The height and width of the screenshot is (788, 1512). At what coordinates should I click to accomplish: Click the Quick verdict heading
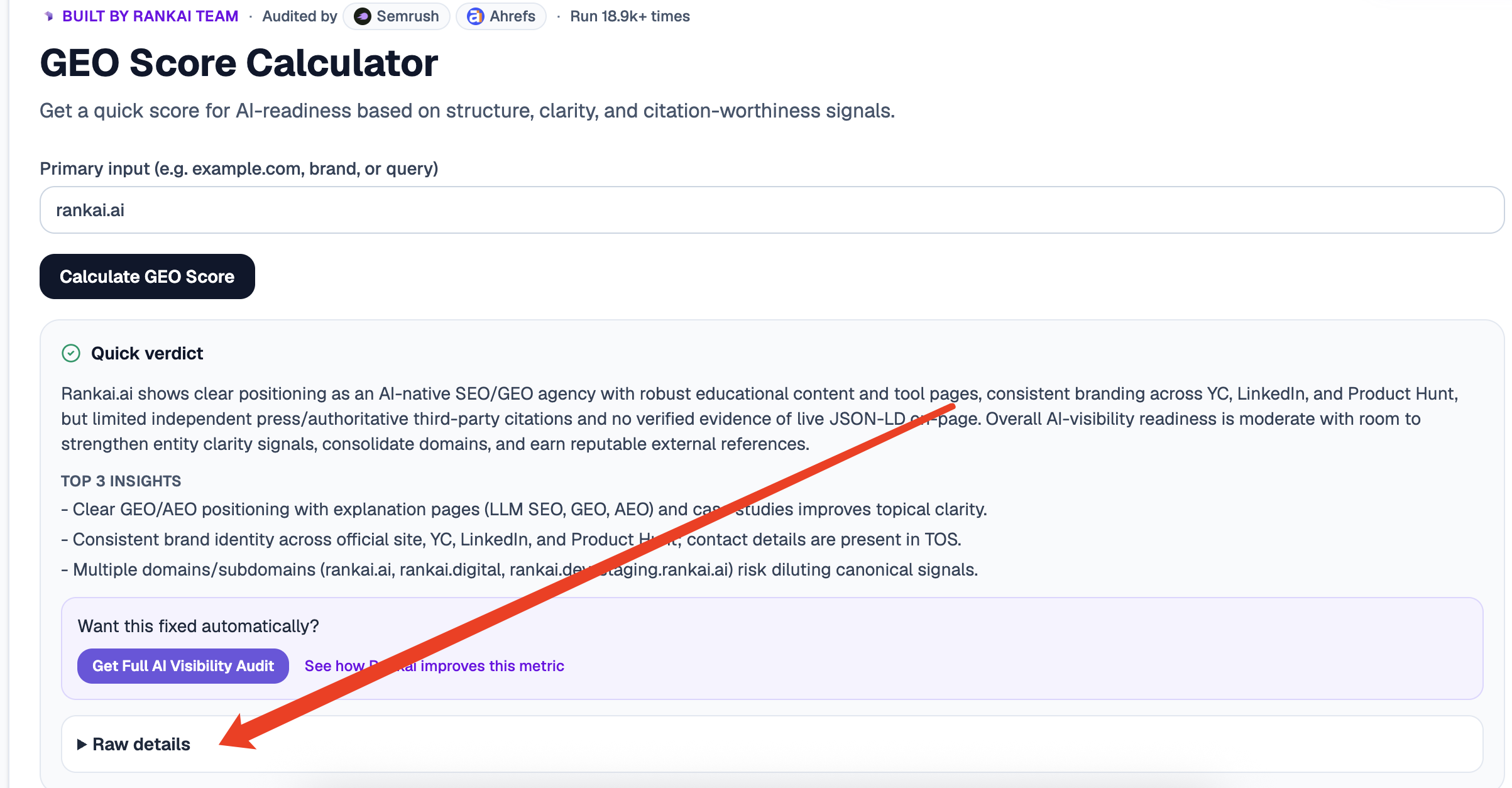147,353
